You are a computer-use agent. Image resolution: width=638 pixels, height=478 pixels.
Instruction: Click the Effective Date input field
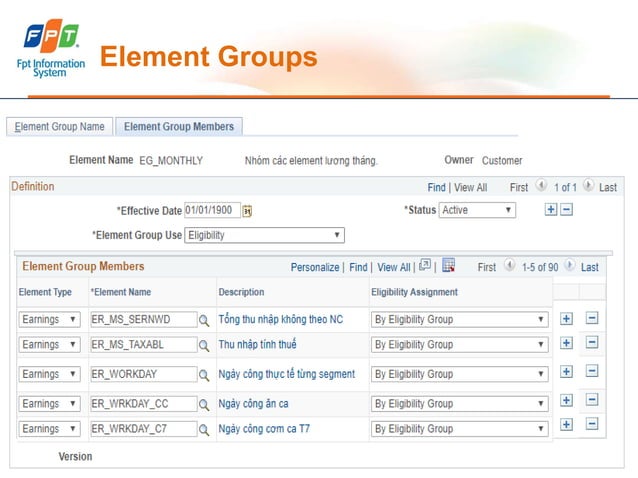(x=211, y=211)
